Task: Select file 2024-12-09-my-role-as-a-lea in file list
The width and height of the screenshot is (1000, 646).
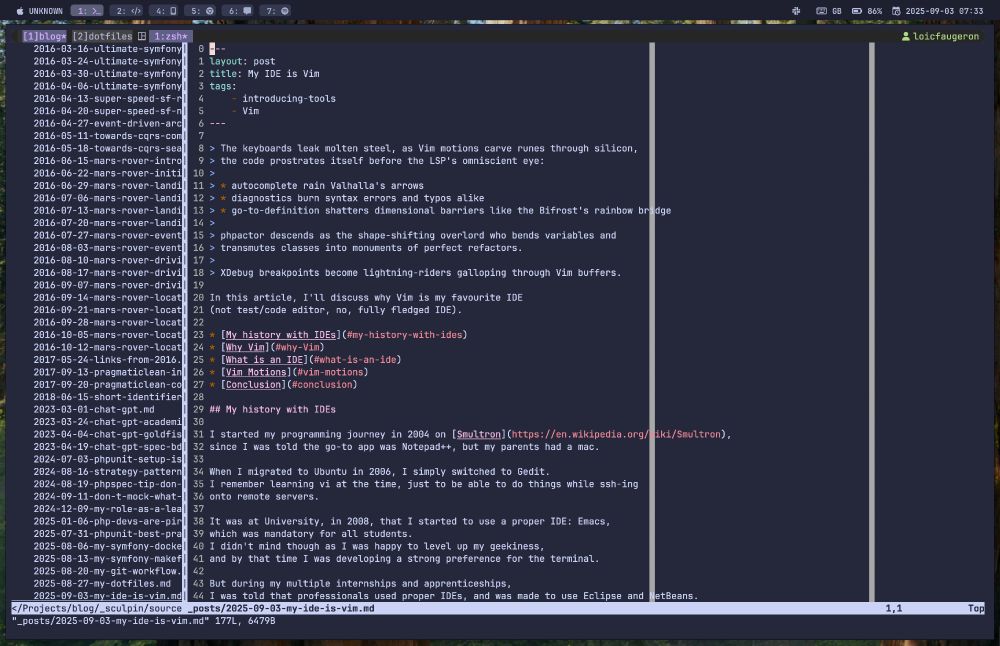Action: [107, 509]
